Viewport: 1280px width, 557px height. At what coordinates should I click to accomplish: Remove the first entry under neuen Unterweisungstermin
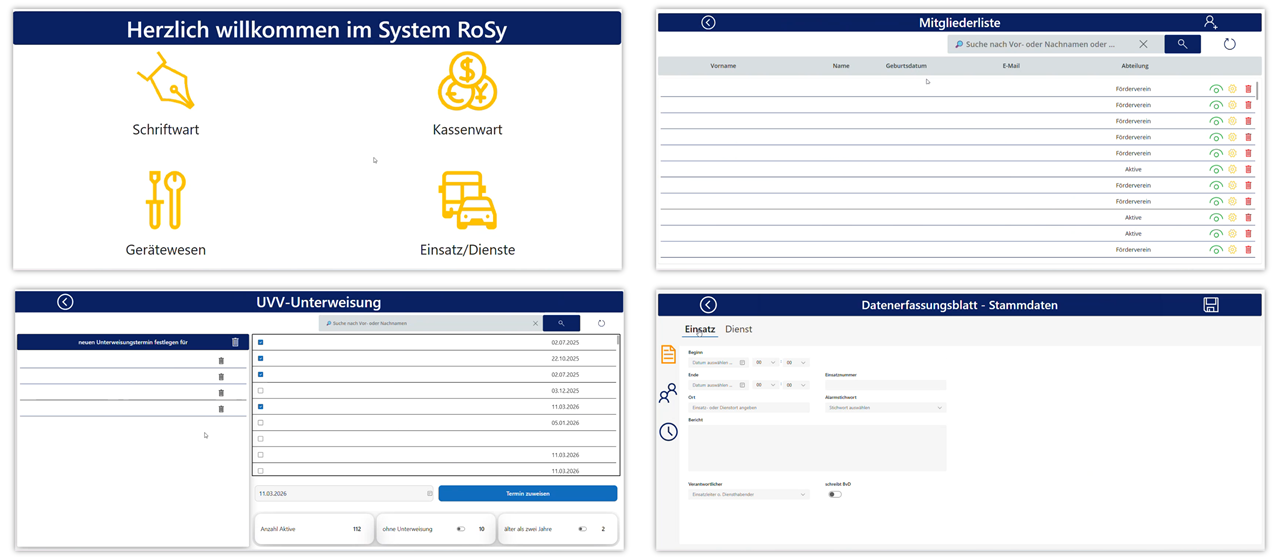tap(221, 361)
